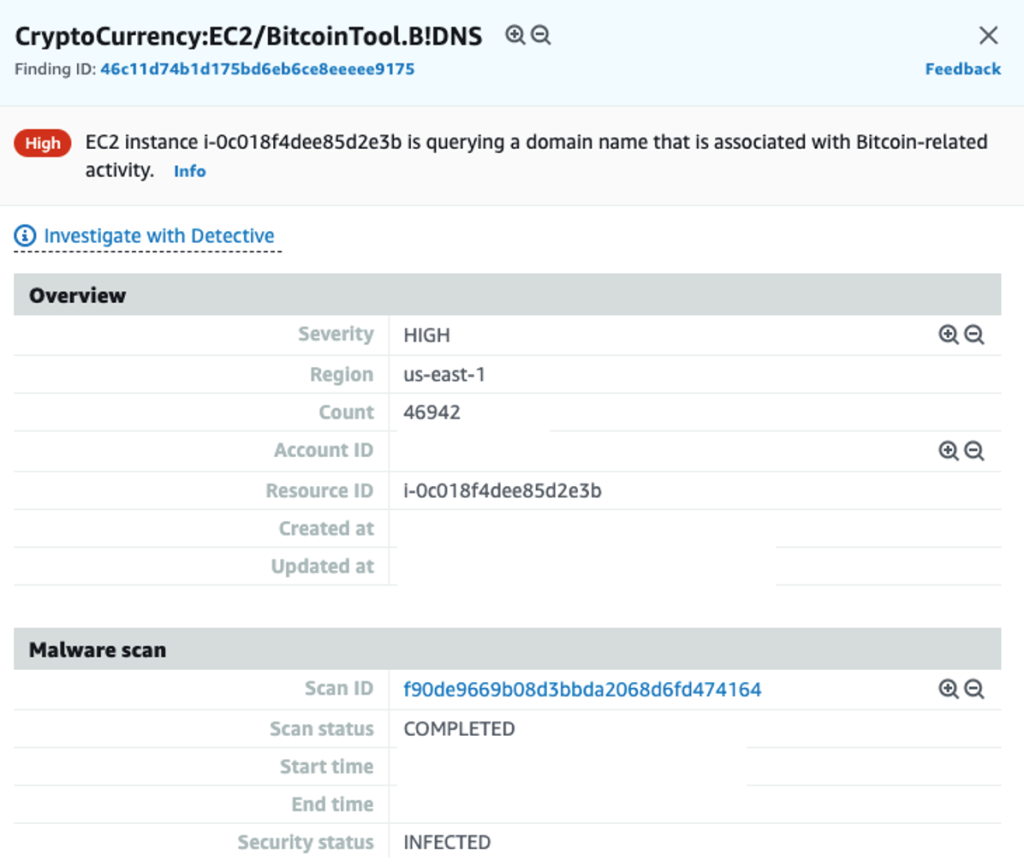This screenshot has width=1024, height=866.
Task: Select the Count value 46942
Action: click(x=430, y=412)
